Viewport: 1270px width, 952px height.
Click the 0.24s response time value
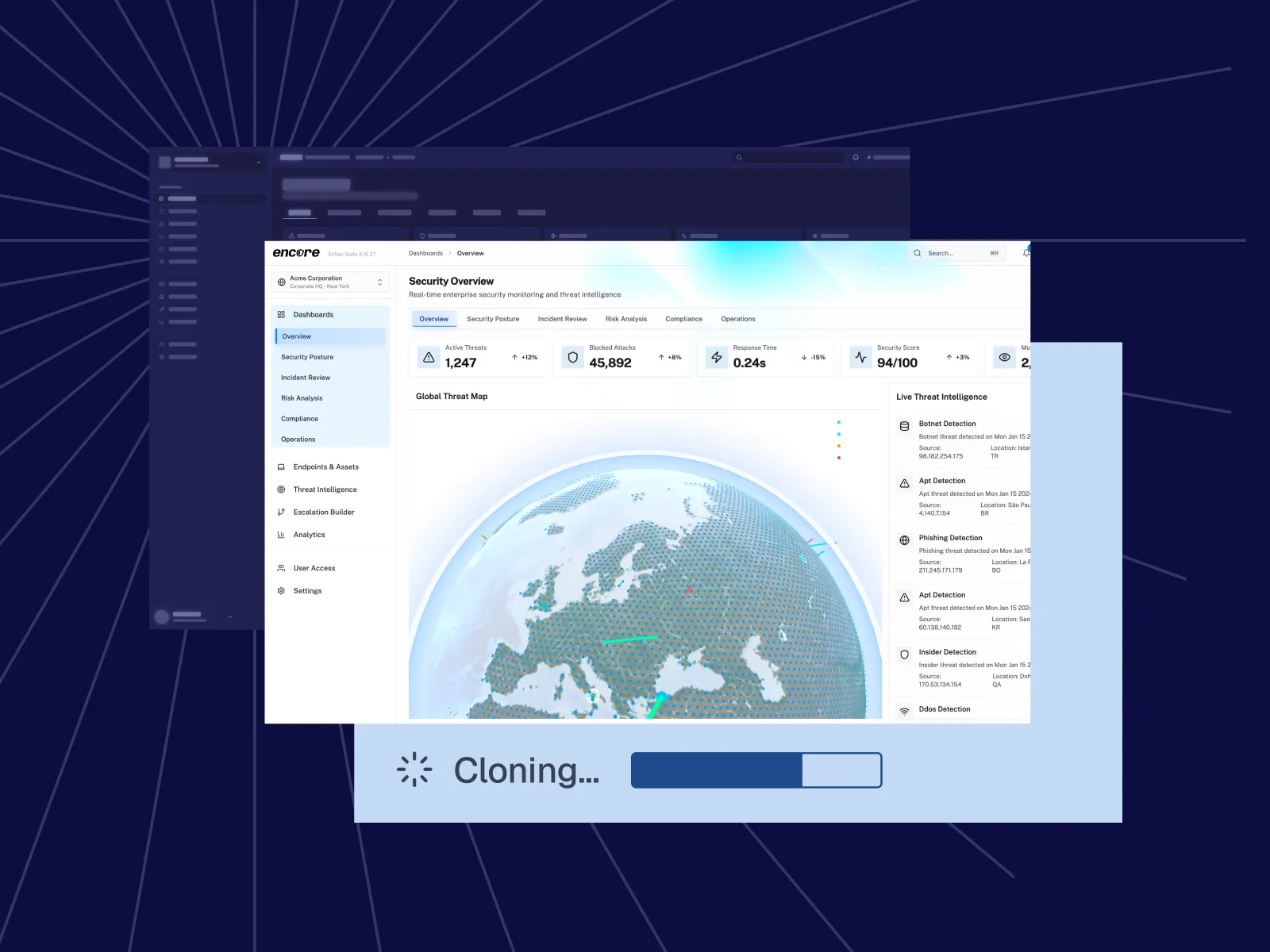749,363
